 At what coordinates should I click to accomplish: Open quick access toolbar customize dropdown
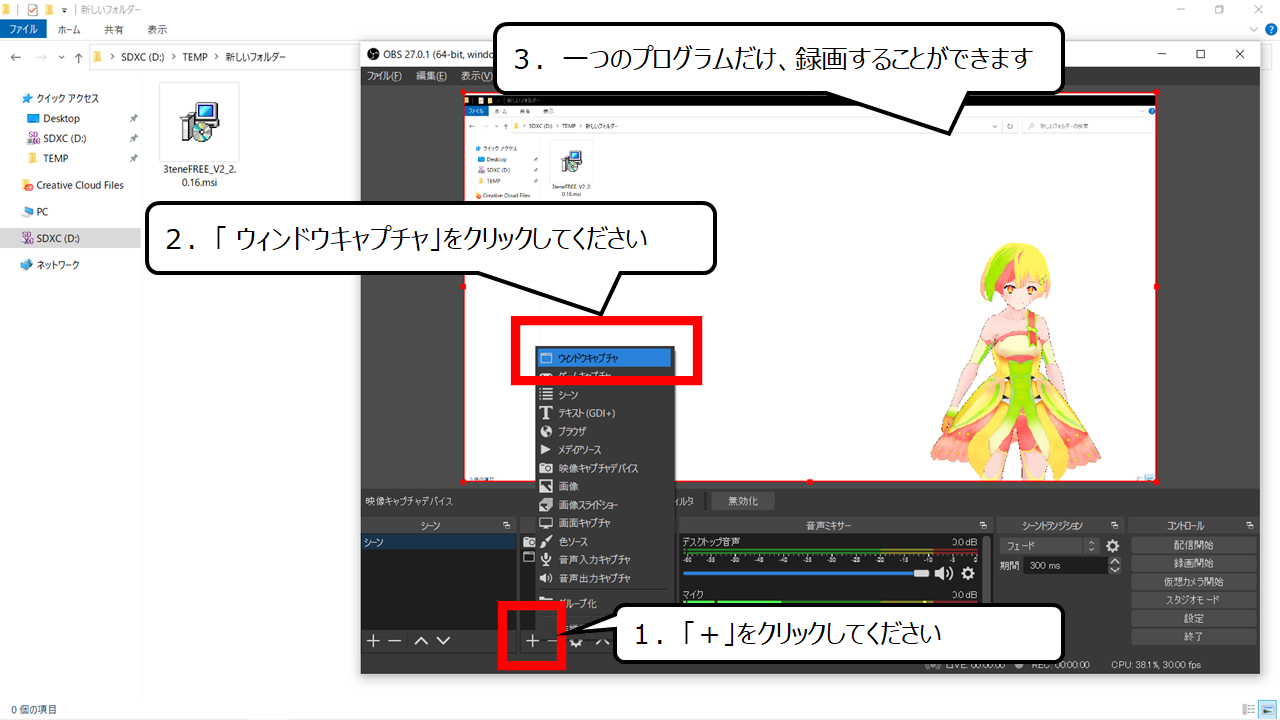point(64,10)
